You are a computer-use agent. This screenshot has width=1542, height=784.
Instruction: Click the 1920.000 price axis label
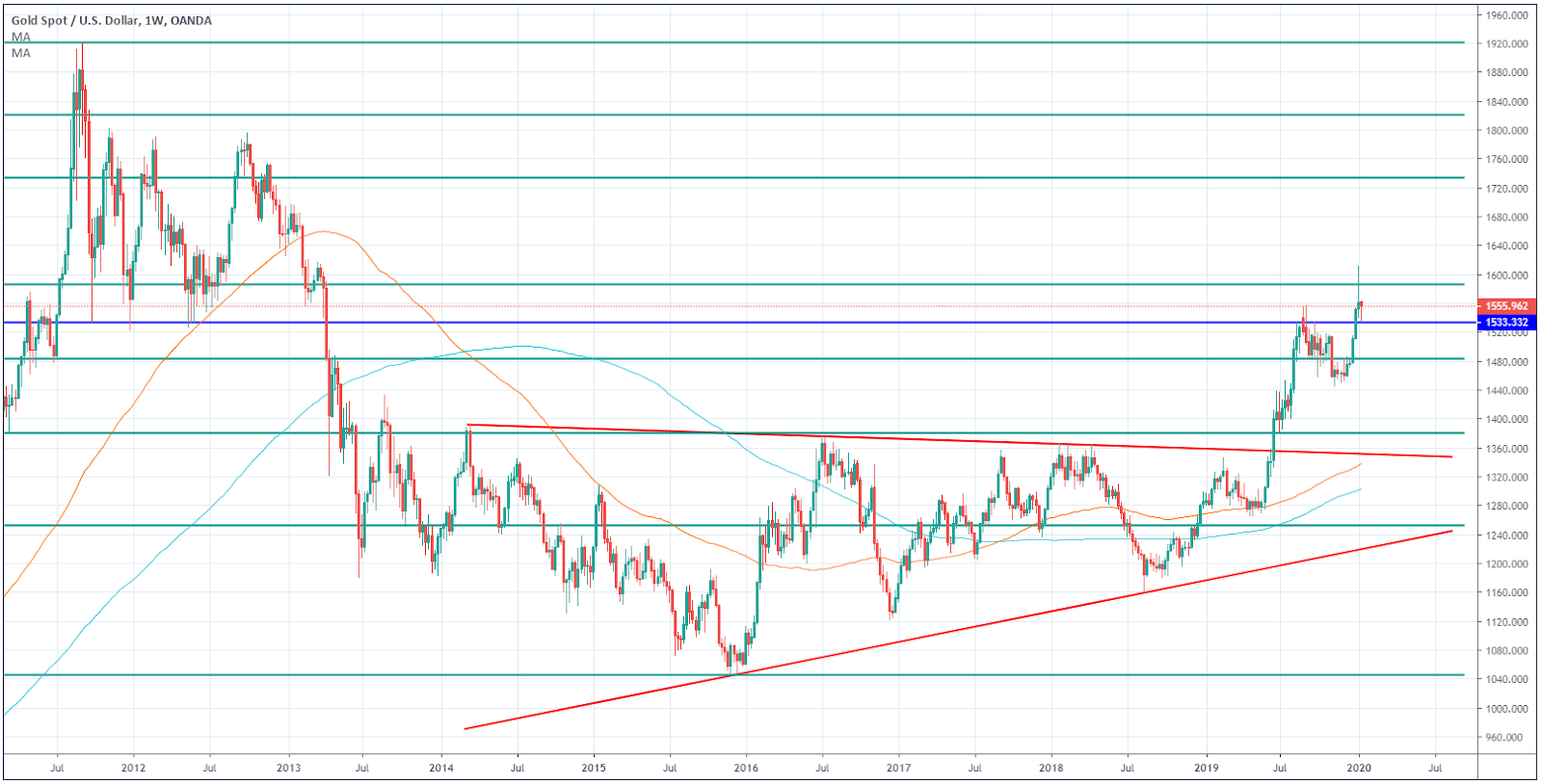[1506, 44]
